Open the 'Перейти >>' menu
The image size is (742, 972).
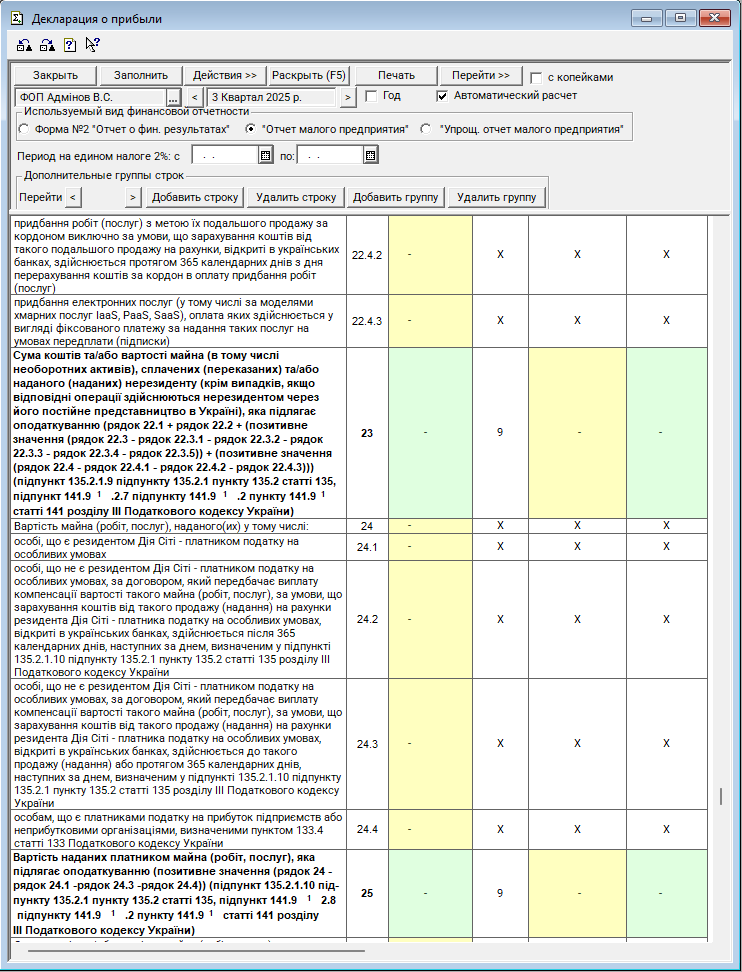(x=481, y=76)
